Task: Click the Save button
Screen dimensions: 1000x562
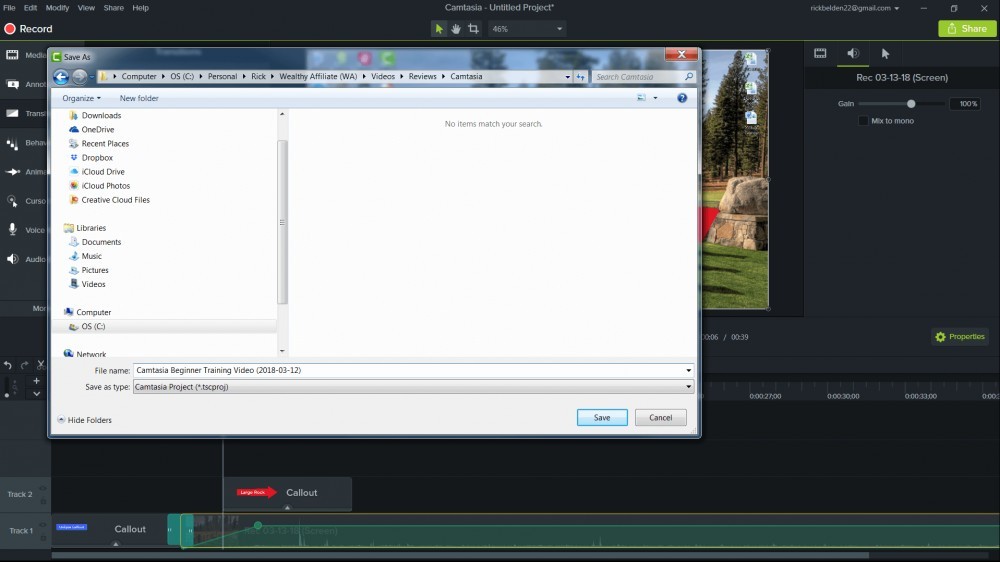Action: coord(602,417)
